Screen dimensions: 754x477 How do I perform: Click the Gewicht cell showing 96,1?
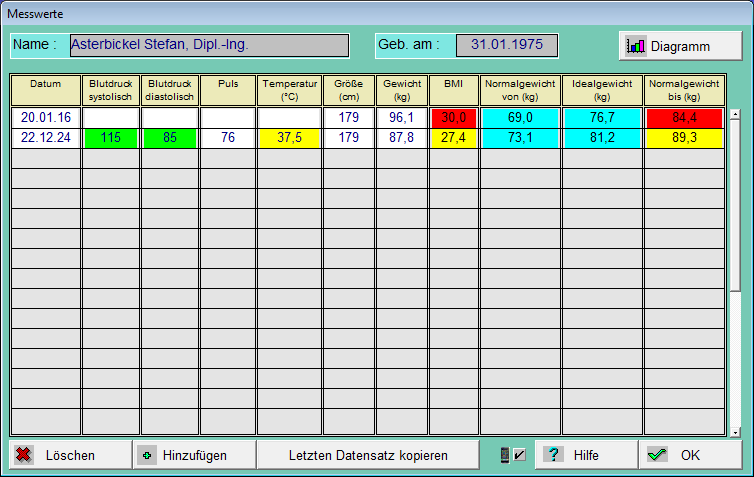(x=402, y=118)
